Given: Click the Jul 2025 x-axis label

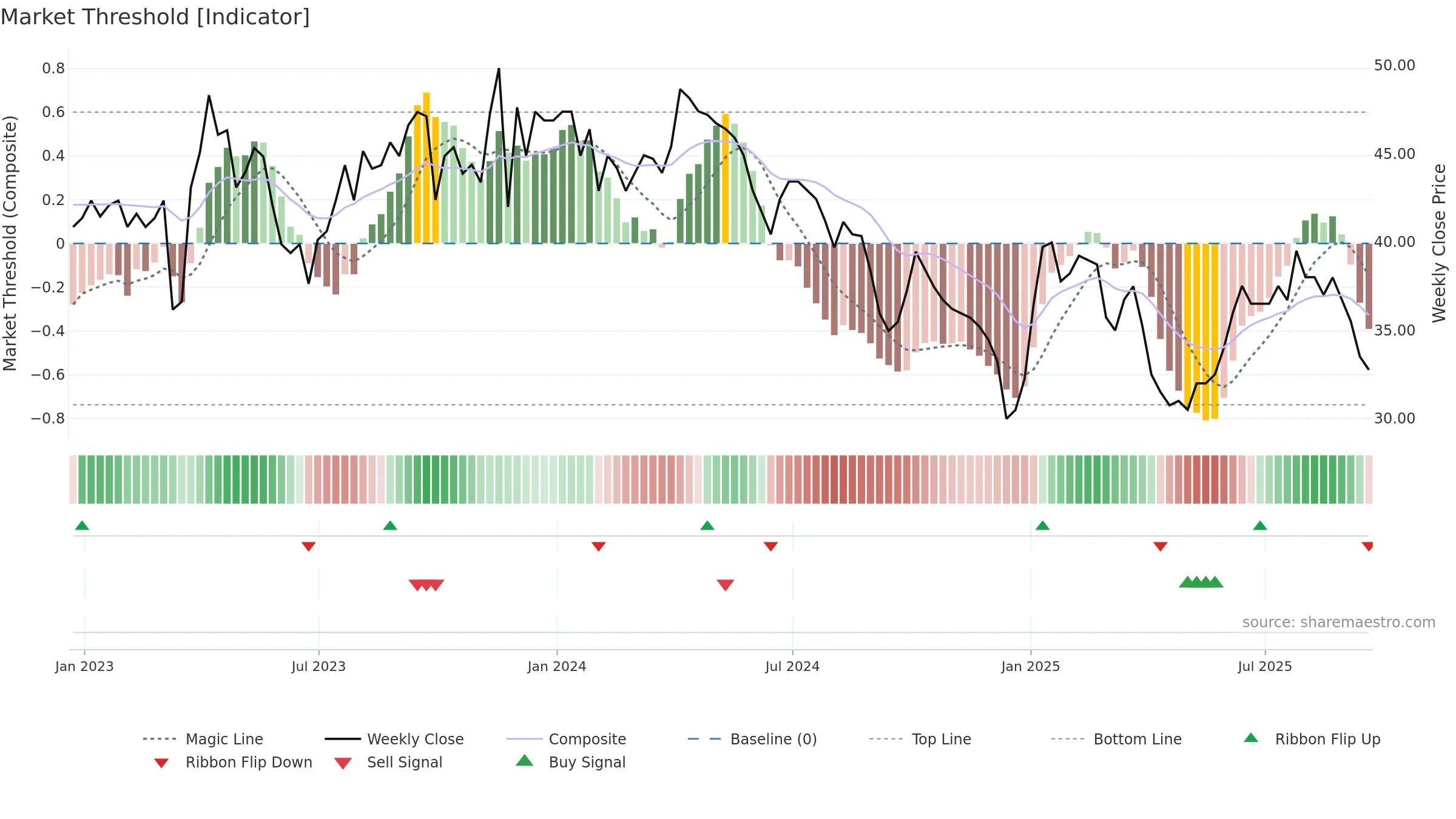Looking at the screenshot, I should tap(1265, 666).
